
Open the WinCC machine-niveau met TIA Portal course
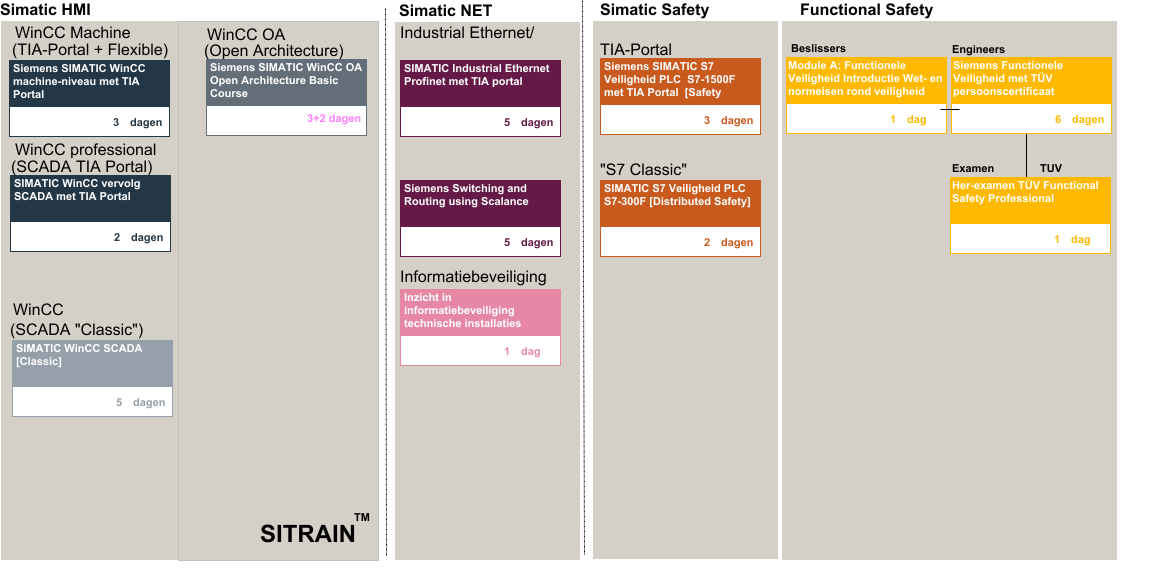pos(90,82)
